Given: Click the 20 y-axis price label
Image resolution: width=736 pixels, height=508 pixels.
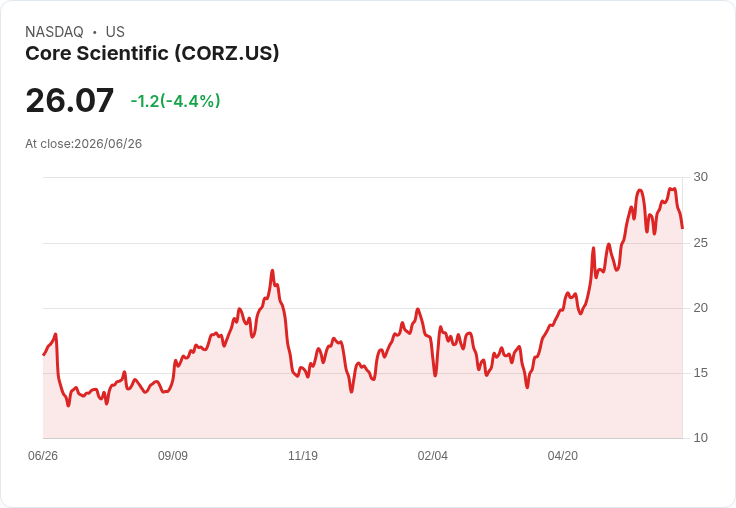Looking at the screenshot, I should [700, 308].
